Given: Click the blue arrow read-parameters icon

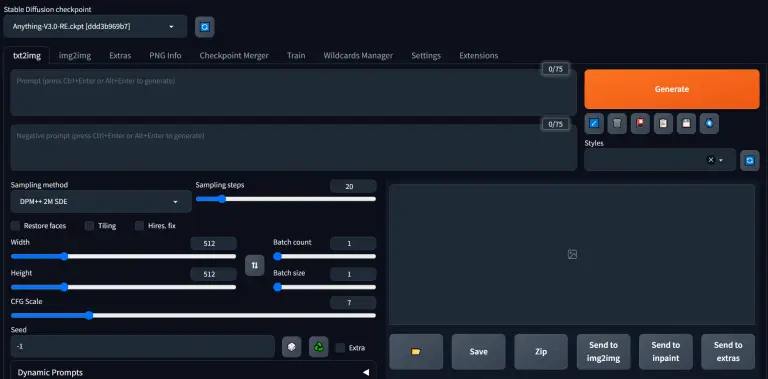Looking at the screenshot, I should coord(594,123).
